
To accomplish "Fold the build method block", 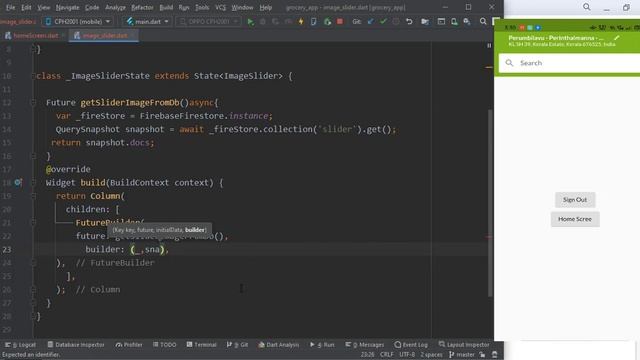I will point(34,183).
